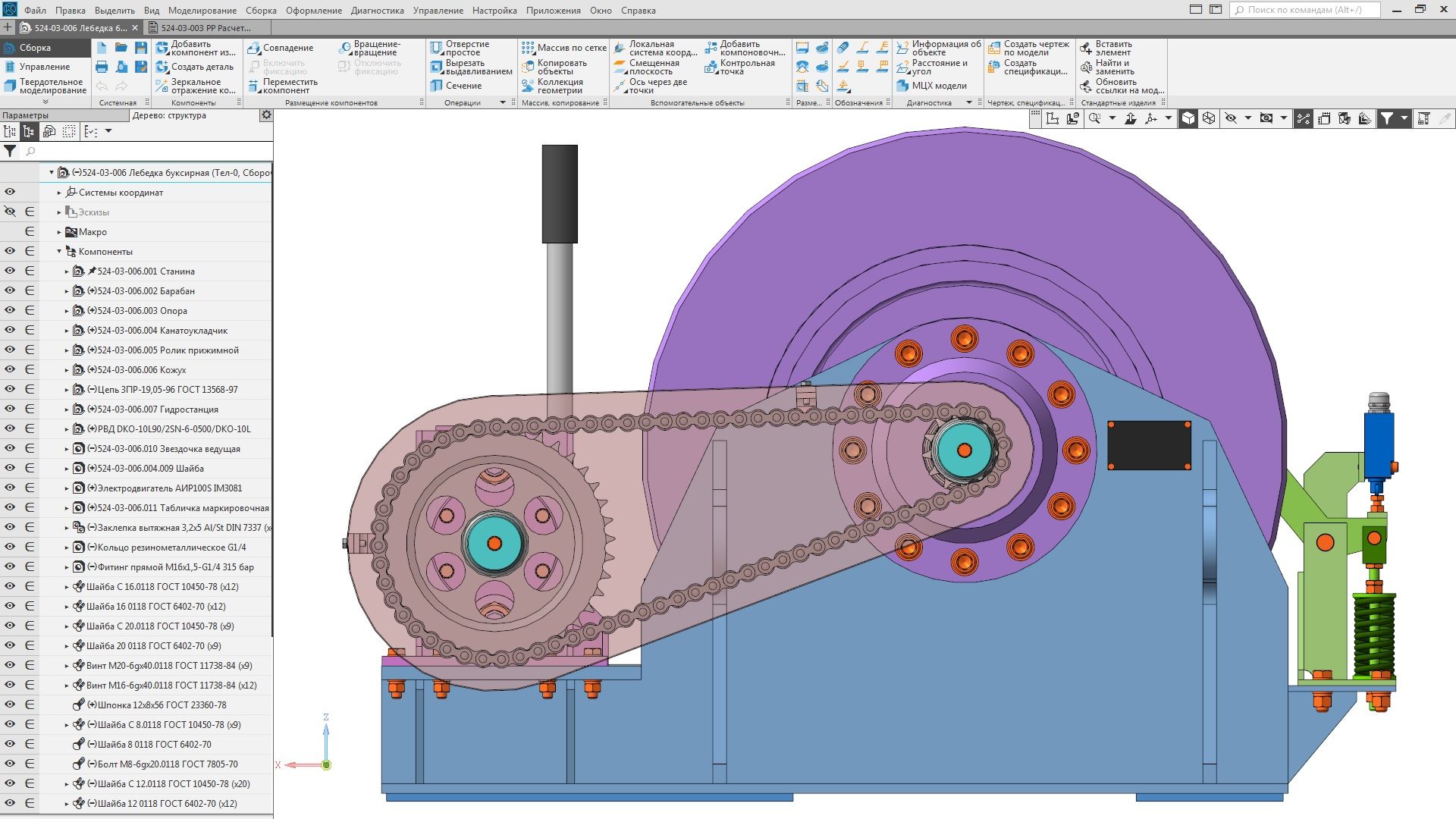Click Переместить компонент tool

point(282,86)
